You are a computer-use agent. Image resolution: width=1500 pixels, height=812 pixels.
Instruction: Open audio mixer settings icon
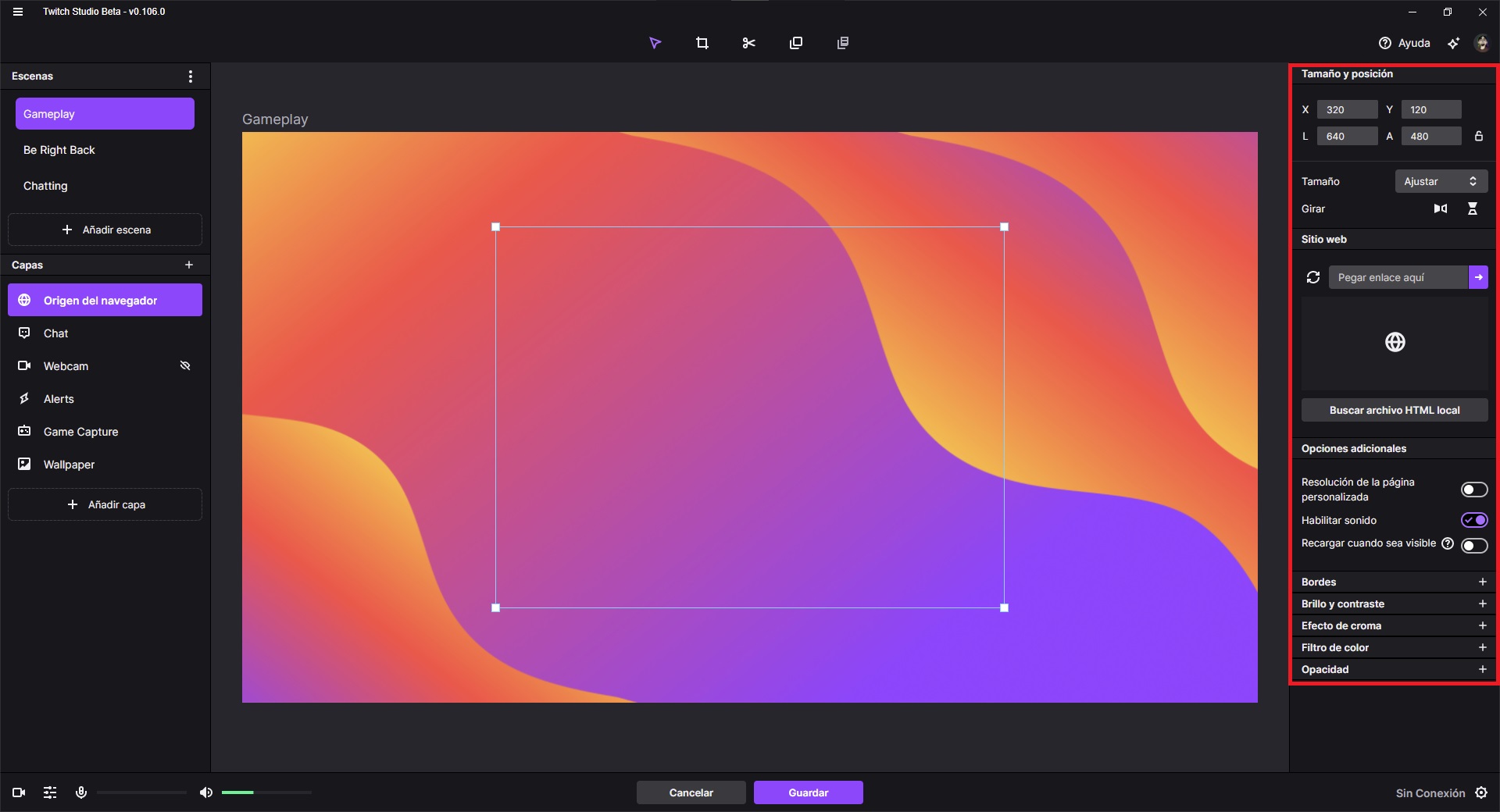click(50, 792)
